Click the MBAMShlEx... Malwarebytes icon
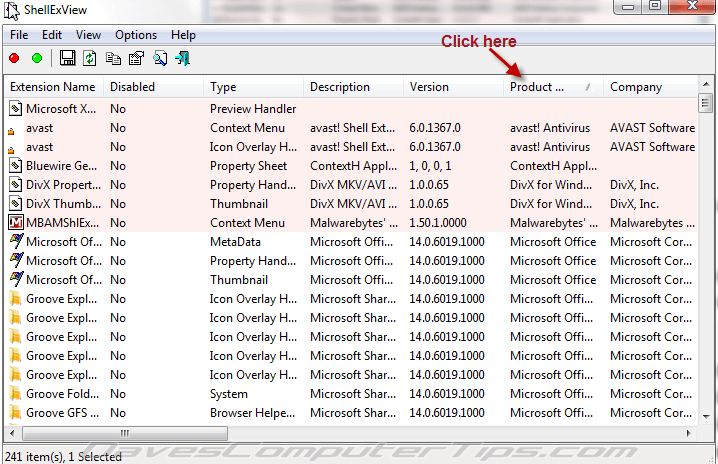This screenshot has height=464, width=718. click(16, 223)
